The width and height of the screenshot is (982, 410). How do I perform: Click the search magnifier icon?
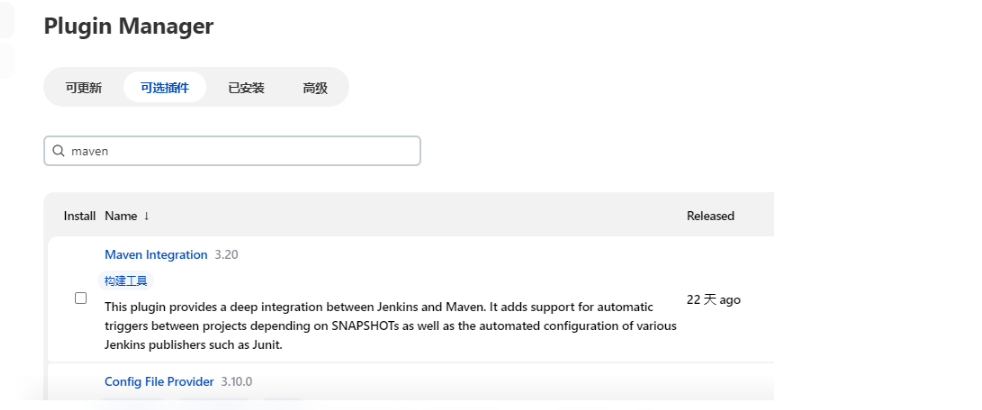58,151
